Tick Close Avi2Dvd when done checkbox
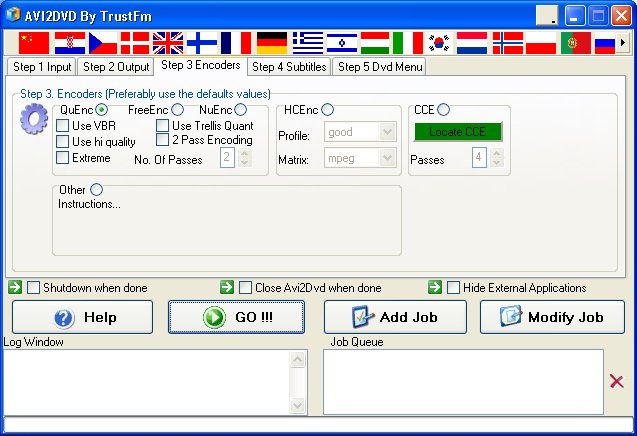The height and width of the screenshot is (436, 637). [245, 288]
